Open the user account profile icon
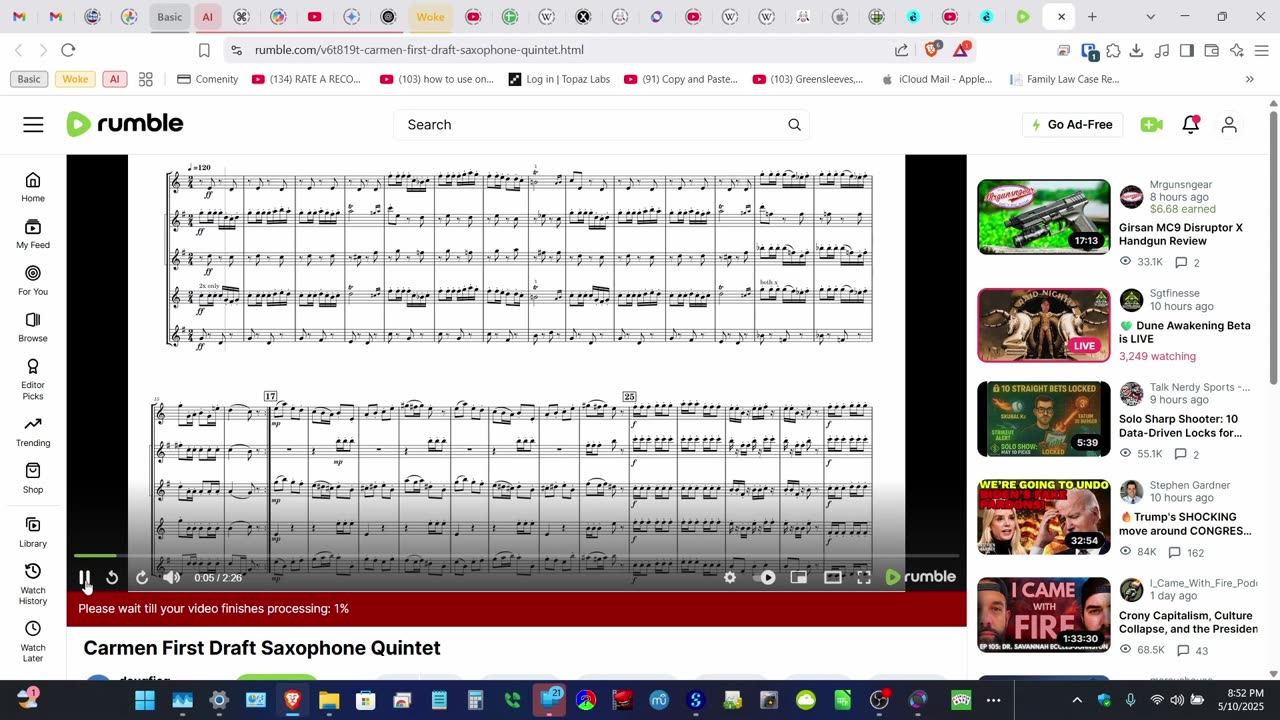Screen dimensions: 1280x720 click(1229, 125)
